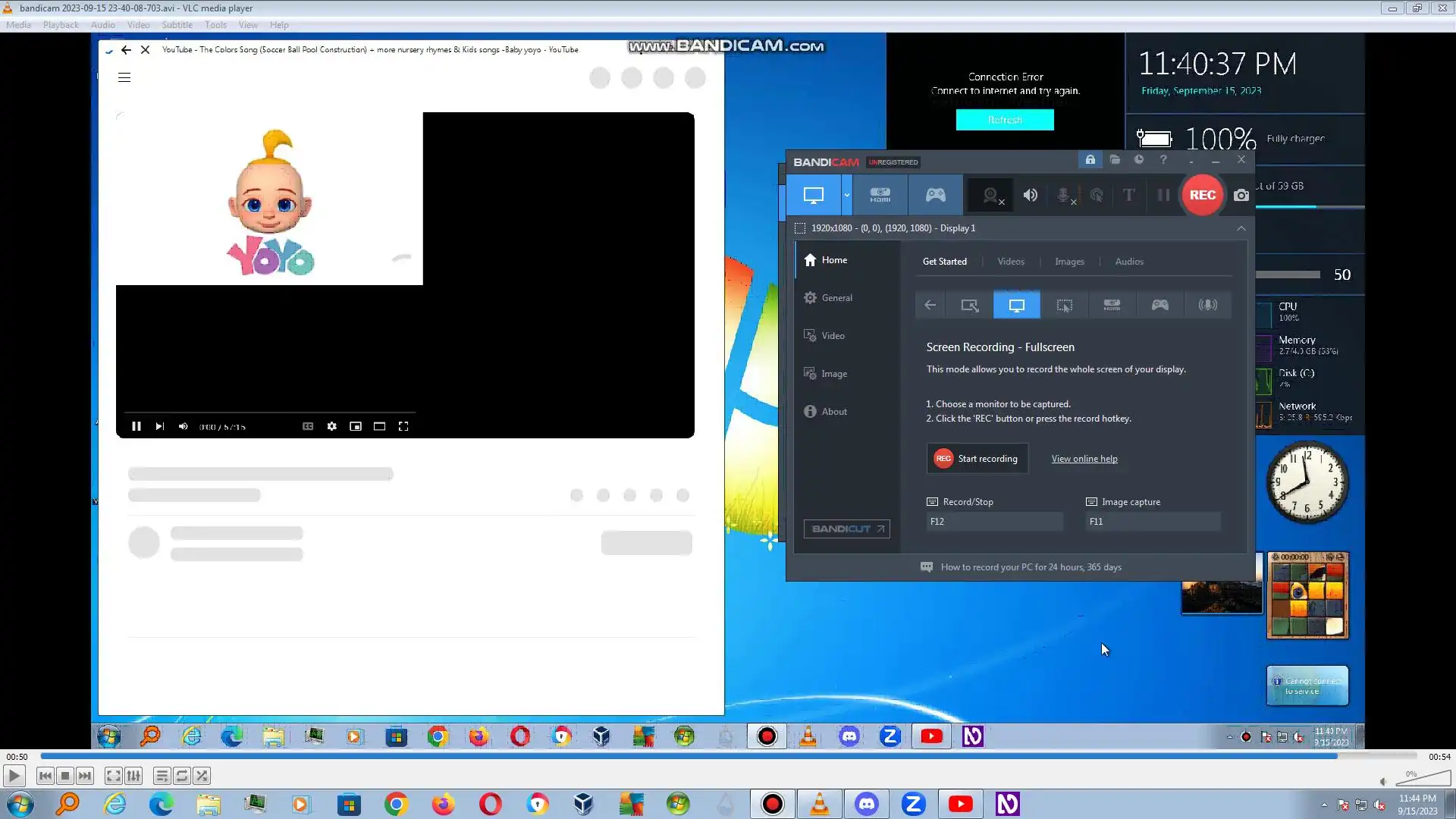Viewport: 1456px width, 819px height.
Task: Open the Media menu
Action: (18, 25)
